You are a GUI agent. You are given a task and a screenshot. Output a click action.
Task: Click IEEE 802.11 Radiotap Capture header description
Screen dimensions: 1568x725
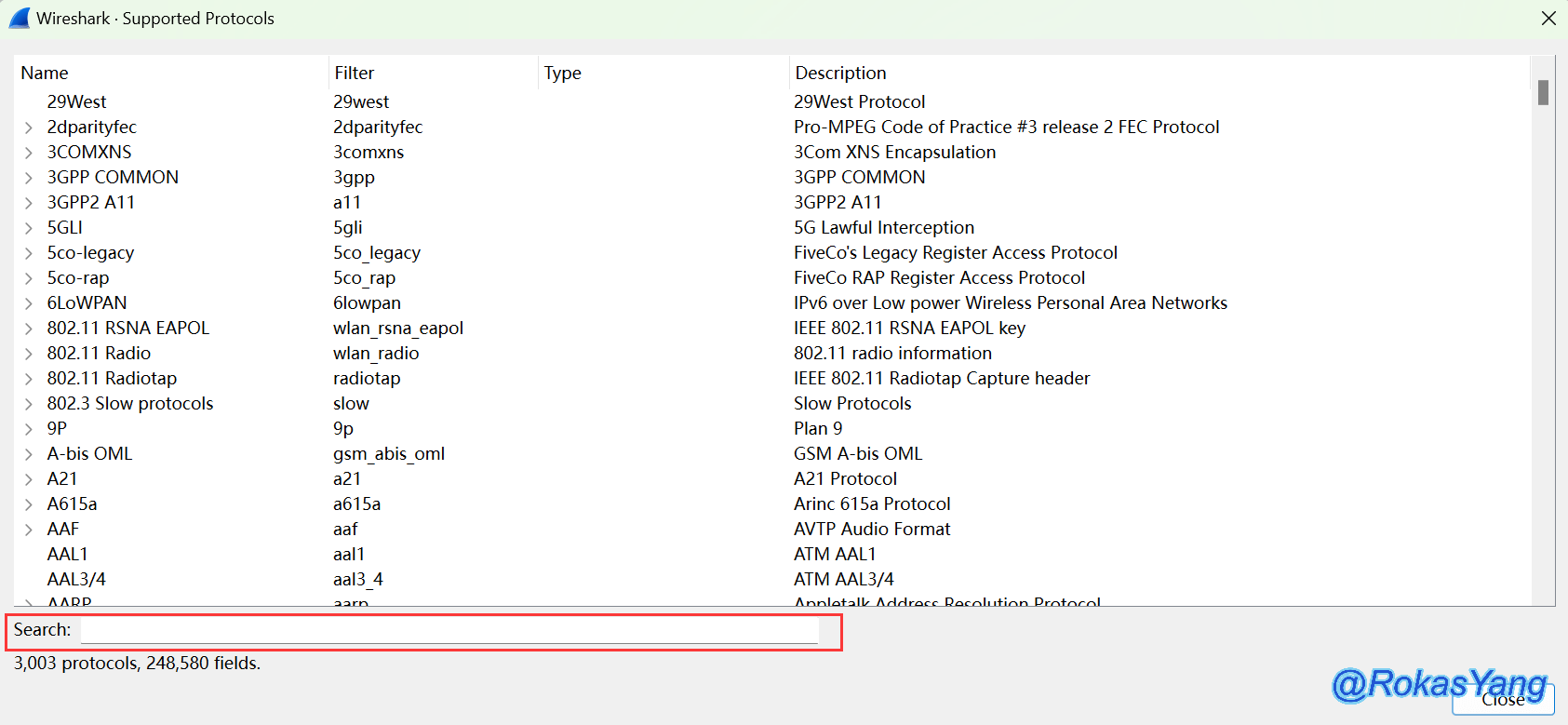point(942,378)
